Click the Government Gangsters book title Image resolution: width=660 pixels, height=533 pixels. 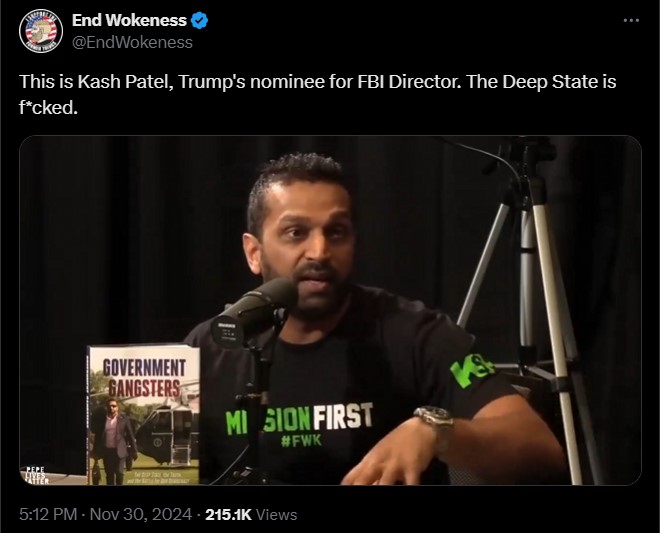click(144, 378)
